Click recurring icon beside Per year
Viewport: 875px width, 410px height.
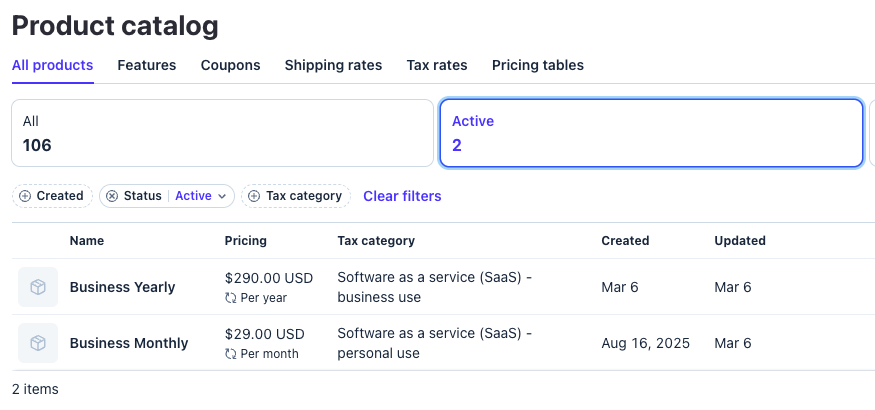click(231, 298)
